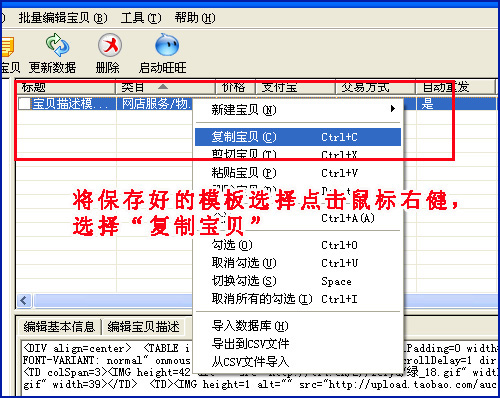
Task: Click the list's horizontal scrollbar track
Action: (113, 301)
